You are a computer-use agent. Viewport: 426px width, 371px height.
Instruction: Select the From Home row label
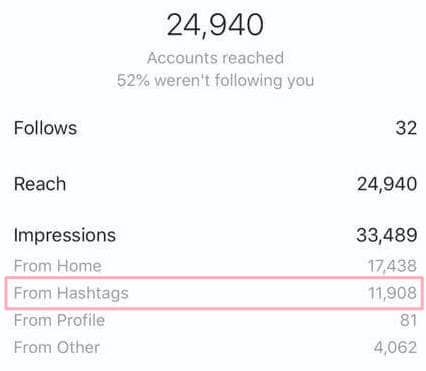[x=58, y=266]
